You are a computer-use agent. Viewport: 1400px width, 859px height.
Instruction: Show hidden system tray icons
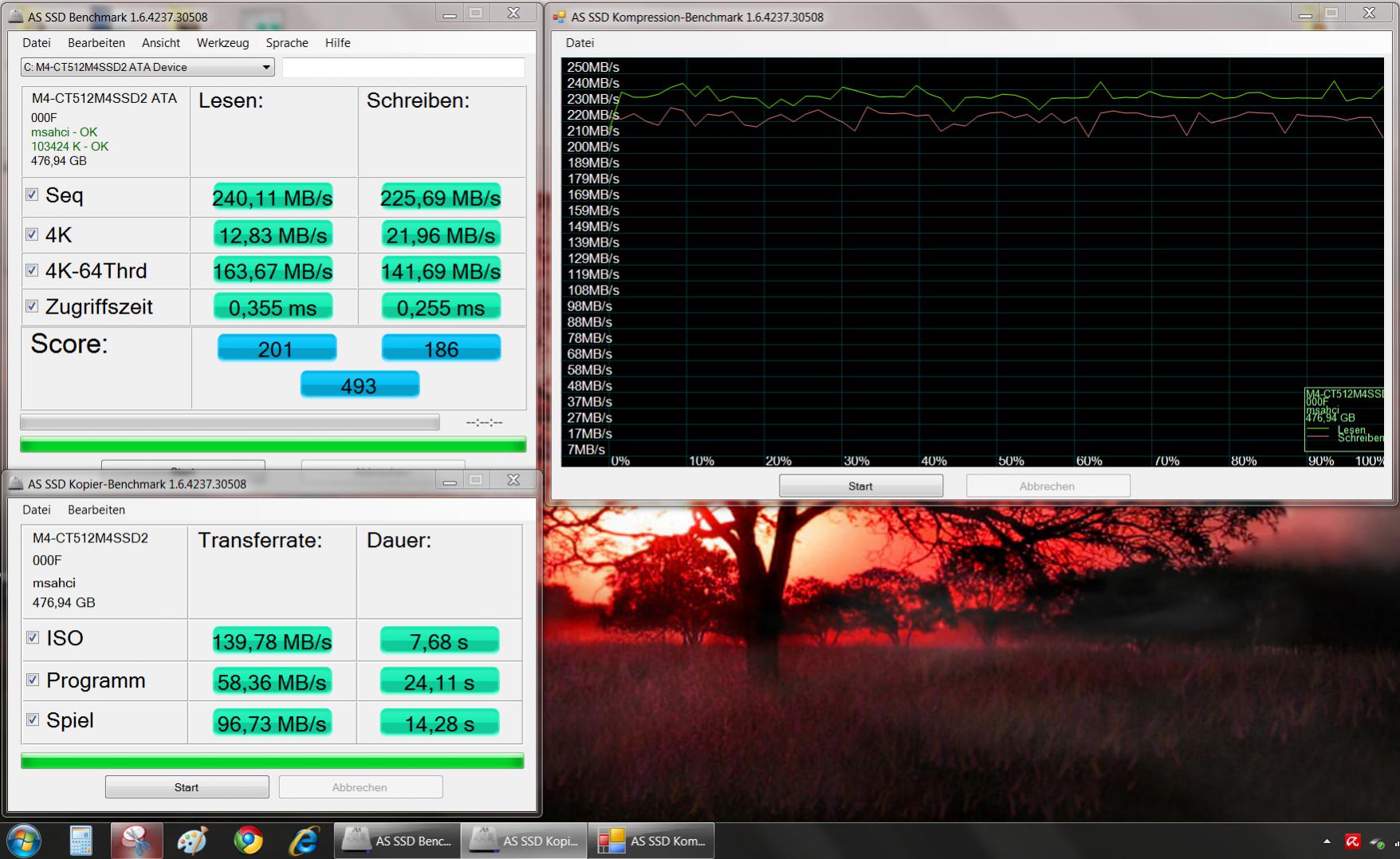click(1327, 841)
